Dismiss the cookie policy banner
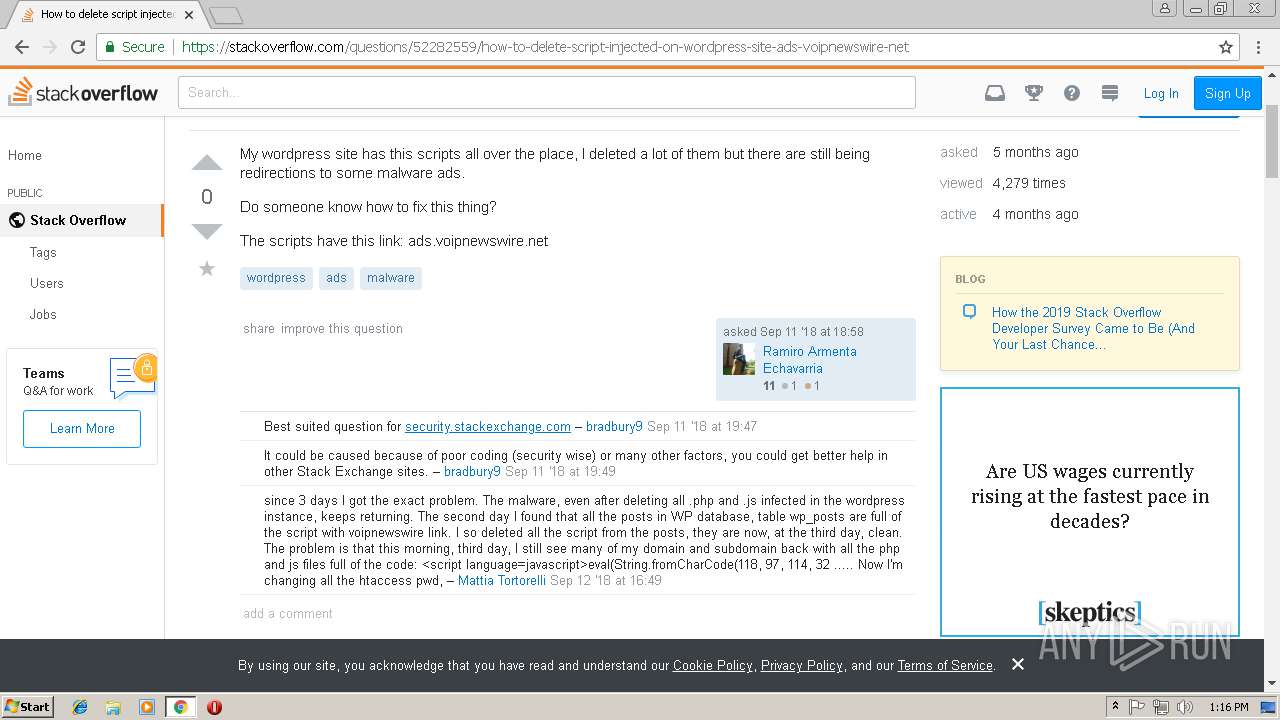The image size is (1280, 720). click(1018, 664)
